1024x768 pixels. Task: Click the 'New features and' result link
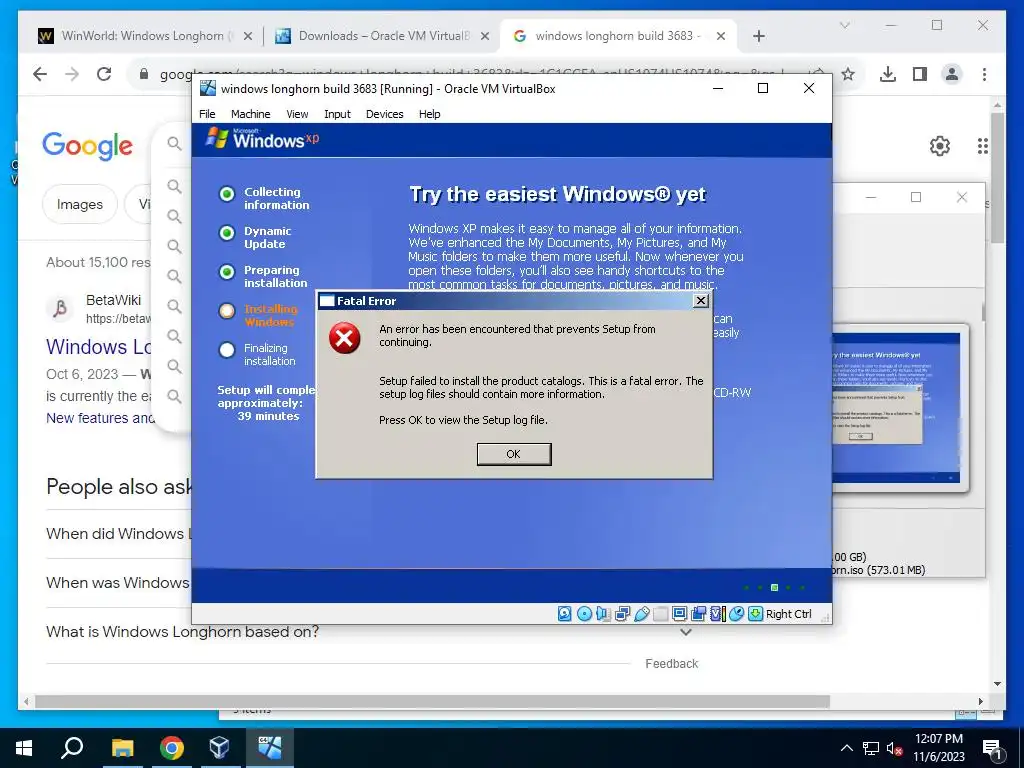point(99,418)
